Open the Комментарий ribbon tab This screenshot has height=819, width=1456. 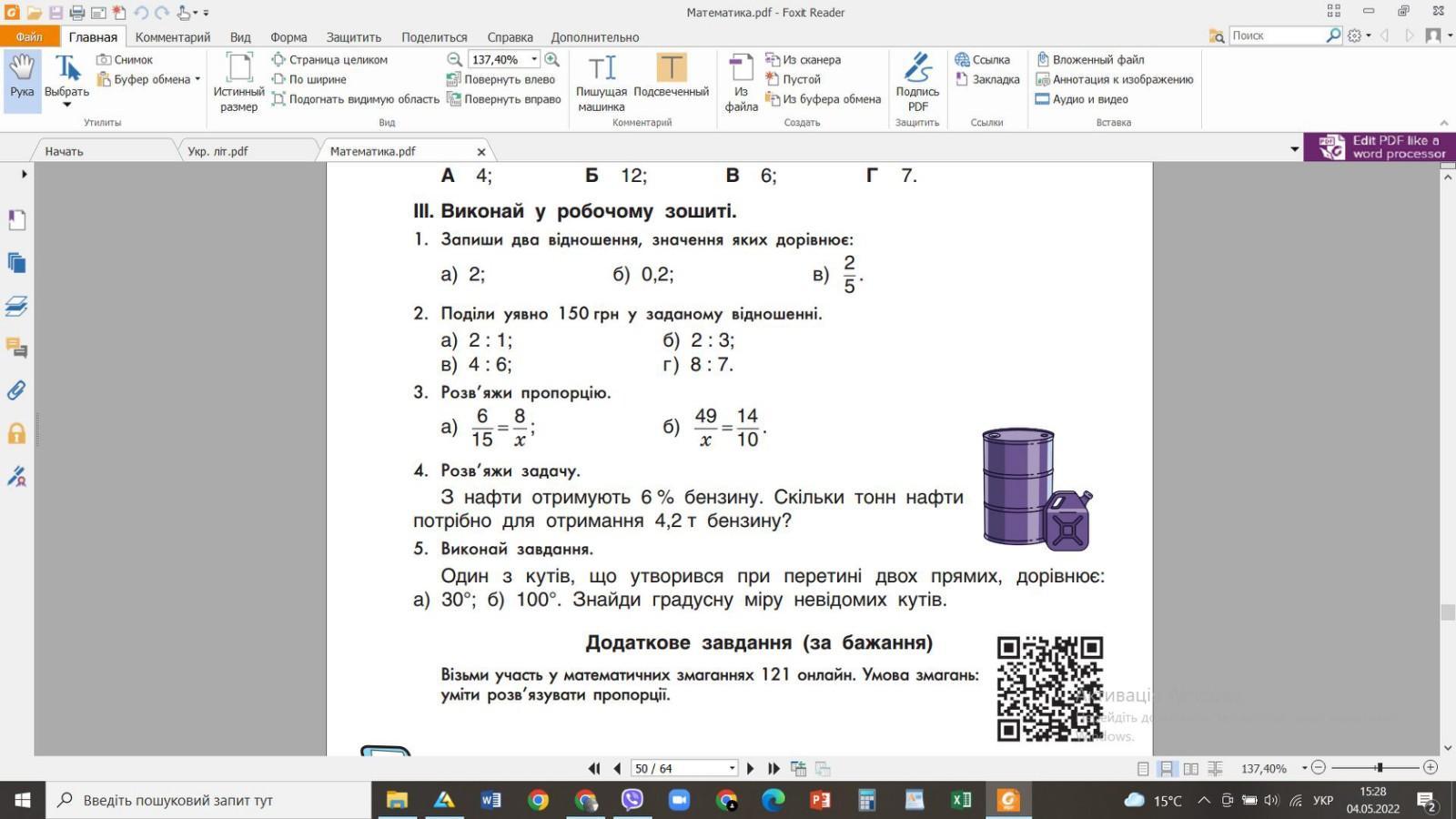pos(172,37)
